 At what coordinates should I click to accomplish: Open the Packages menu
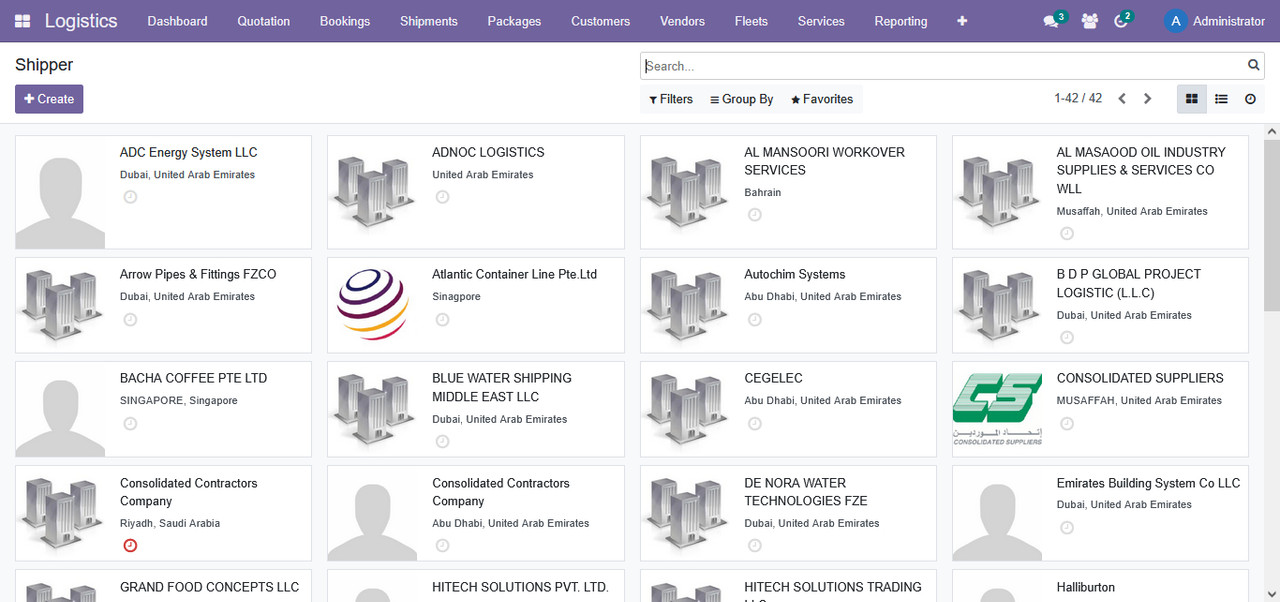click(x=514, y=21)
